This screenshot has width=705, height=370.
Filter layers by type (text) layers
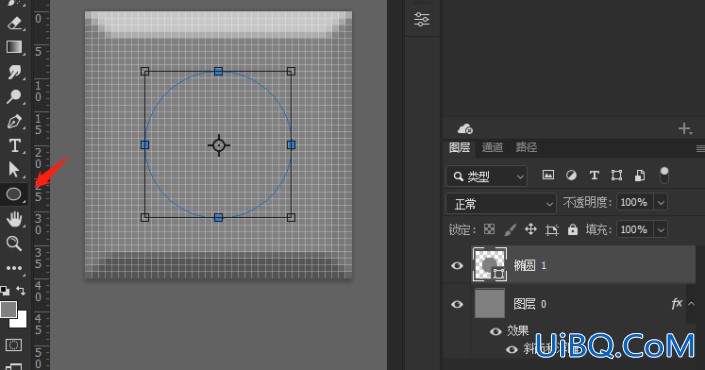click(x=594, y=175)
